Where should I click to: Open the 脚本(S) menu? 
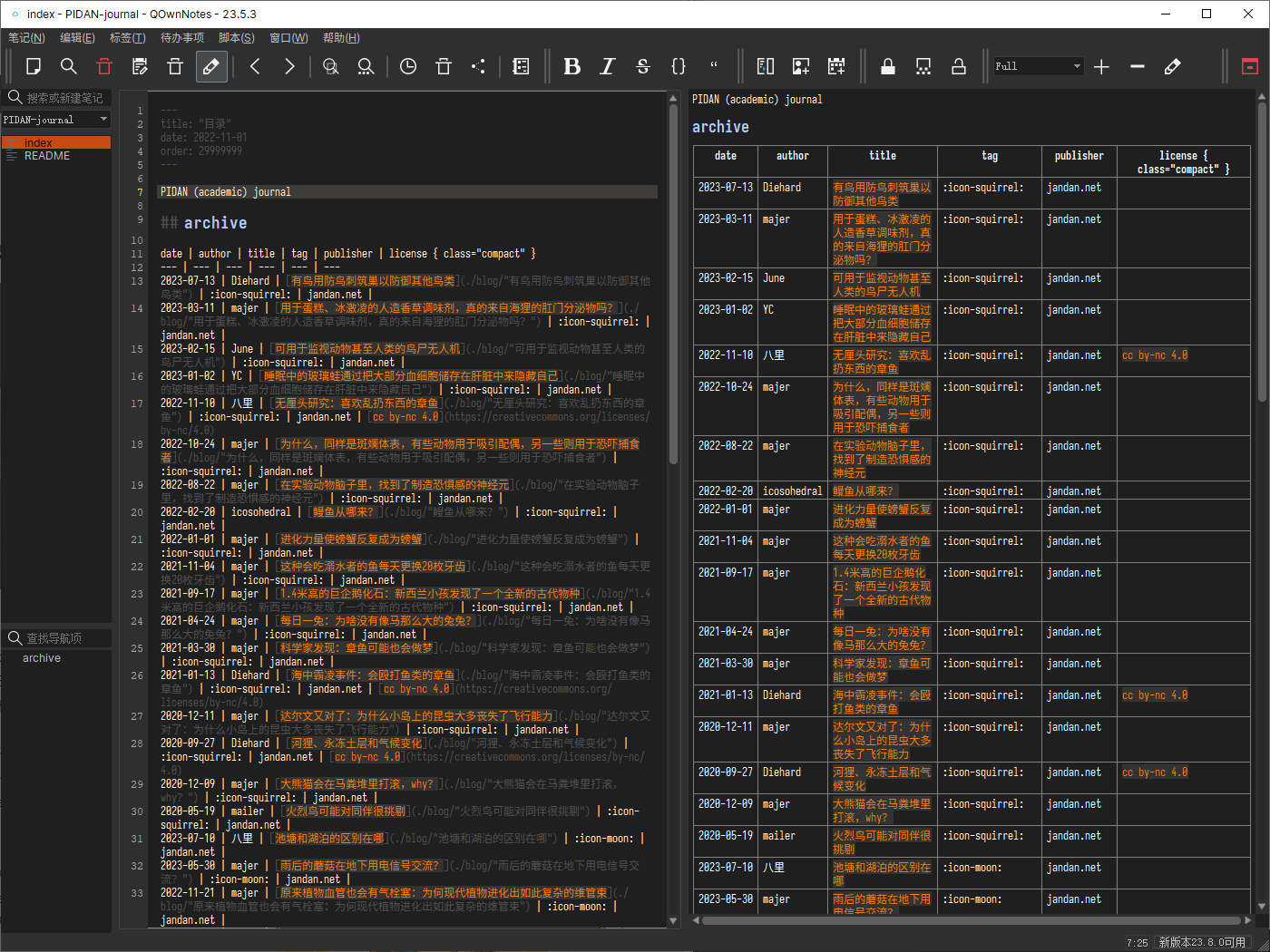pyautogui.click(x=236, y=37)
